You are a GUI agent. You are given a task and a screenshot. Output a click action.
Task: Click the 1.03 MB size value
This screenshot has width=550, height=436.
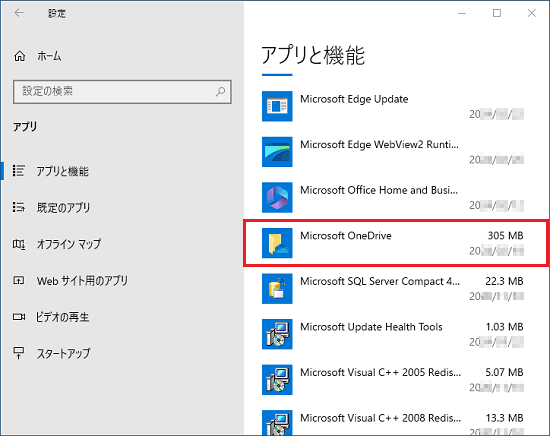pos(504,327)
